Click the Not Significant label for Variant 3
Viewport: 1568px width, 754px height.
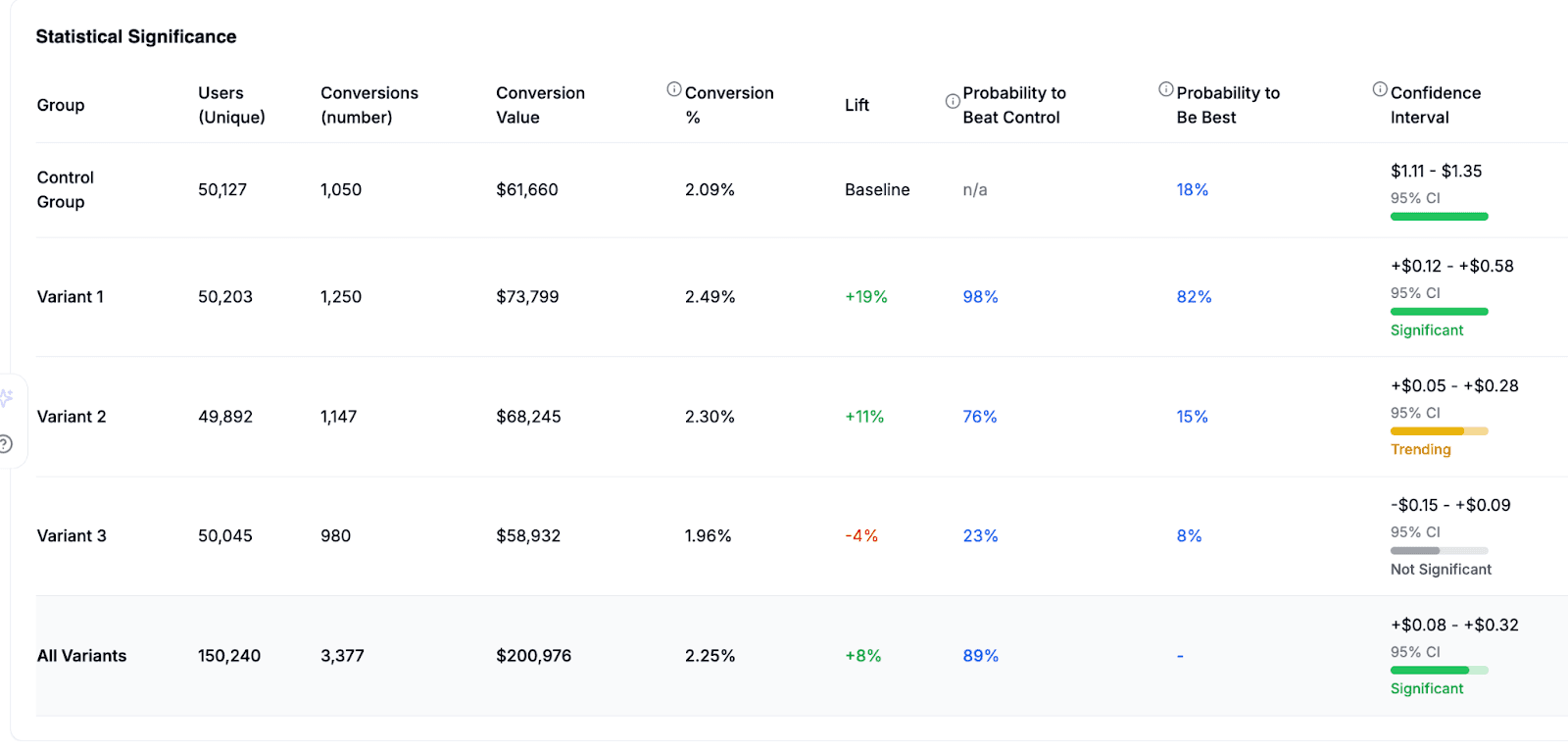click(x=1441, y=570)
